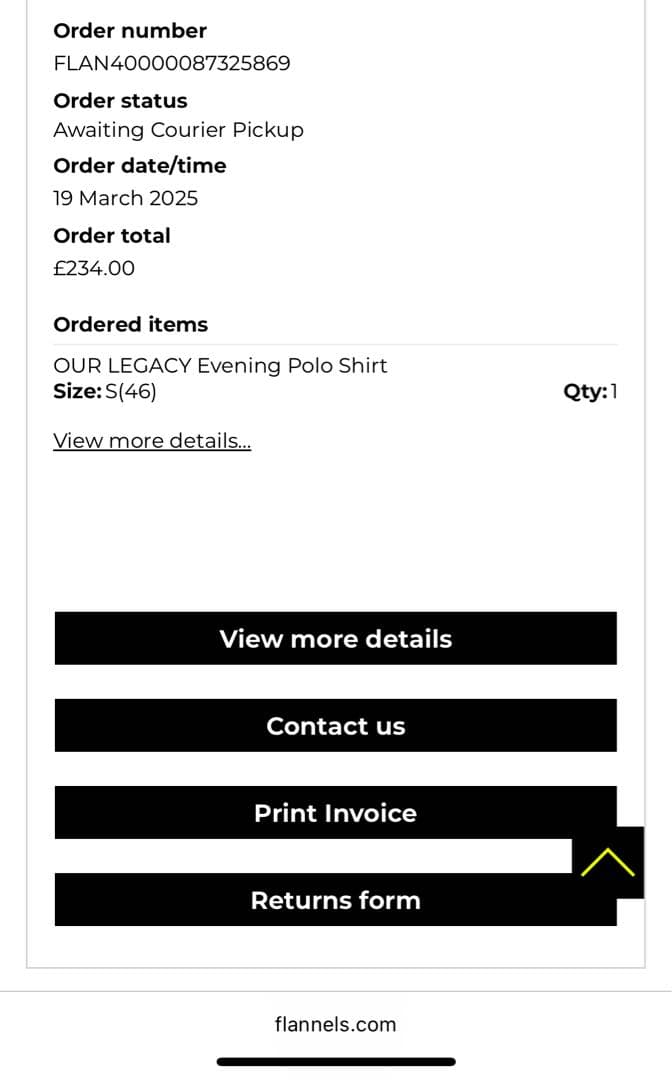This screenshot has width=672, height=1080.
Task: Tap the Qty 1 quantity label
Action: pyautogui.click(x=590, y=392)
